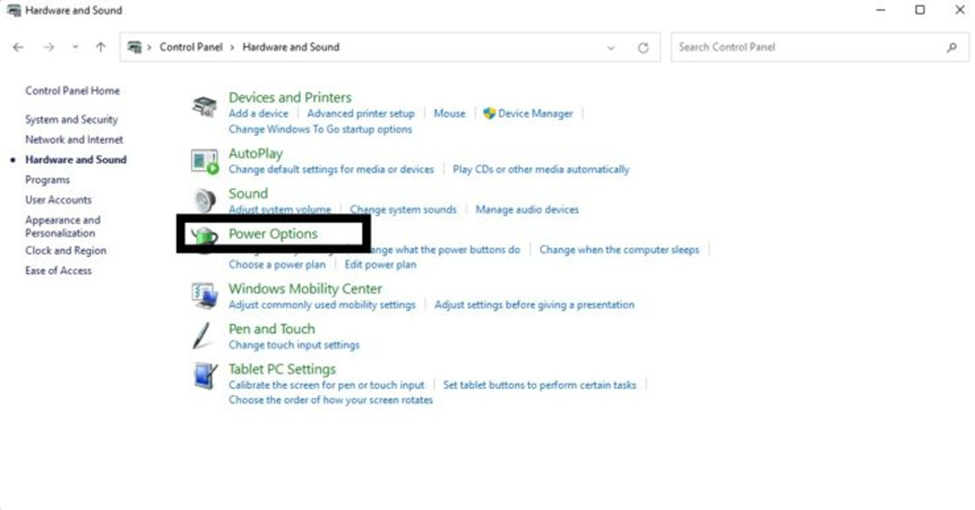Open AutoPlay heading
Viewport: 975px width, 510px height.
point(256,153)
